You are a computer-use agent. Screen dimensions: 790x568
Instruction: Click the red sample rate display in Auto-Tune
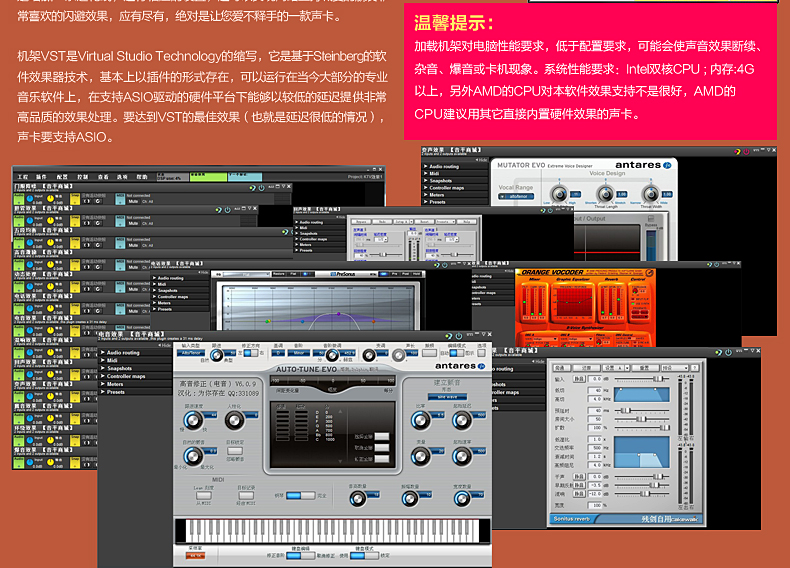[x=195, y=555]
